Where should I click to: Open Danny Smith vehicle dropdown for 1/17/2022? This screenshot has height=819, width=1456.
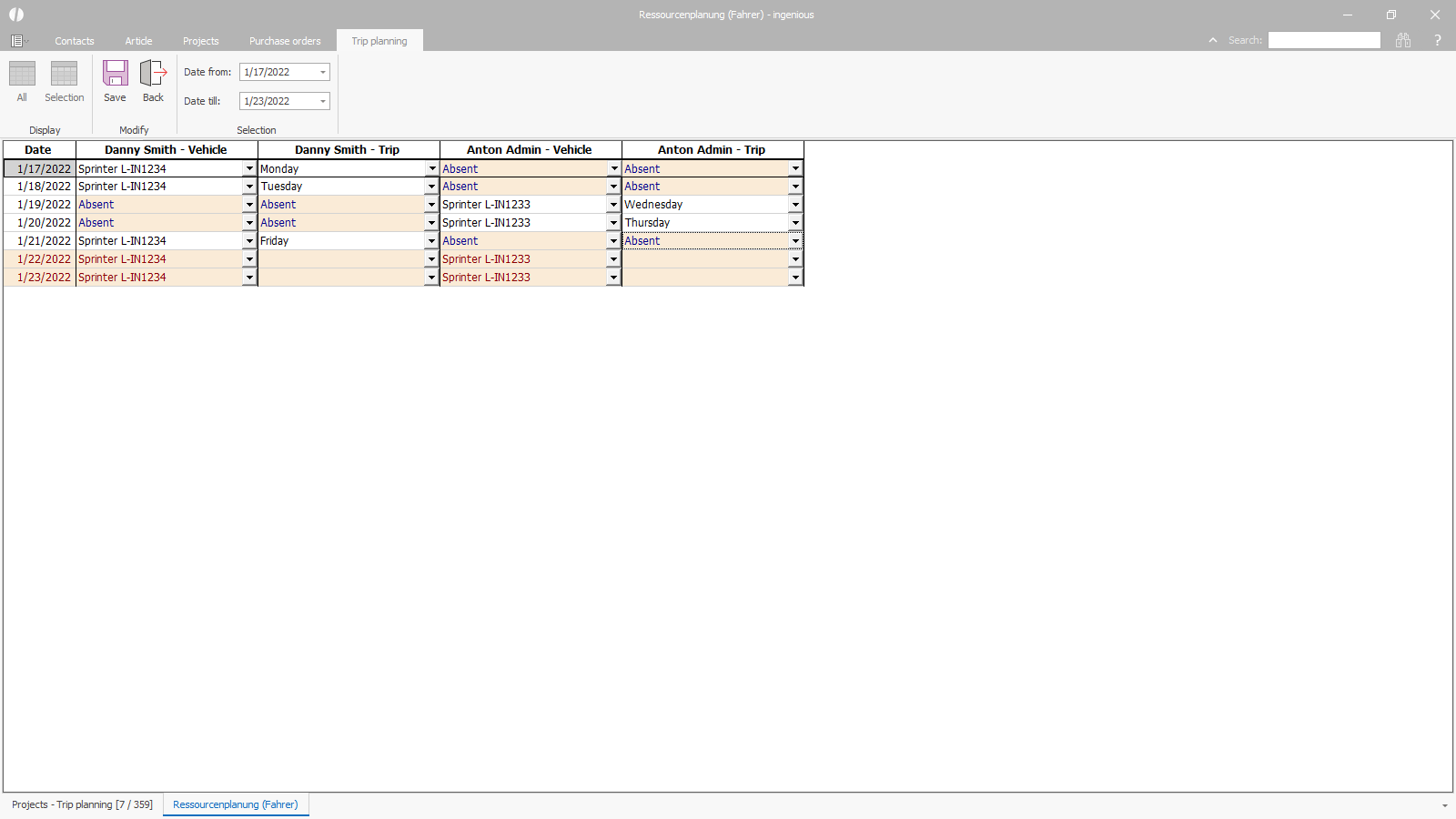click(249, 168)
